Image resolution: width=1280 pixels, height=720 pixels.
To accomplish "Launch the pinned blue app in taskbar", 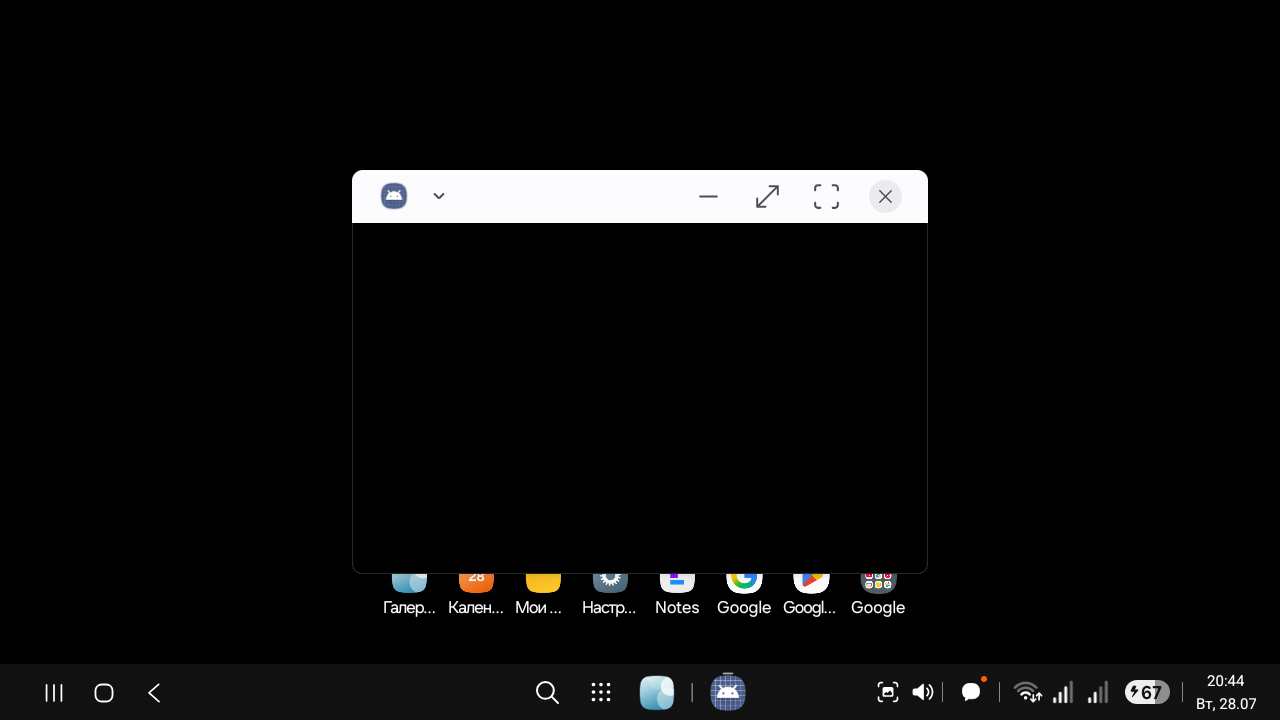I will point(657,693).
